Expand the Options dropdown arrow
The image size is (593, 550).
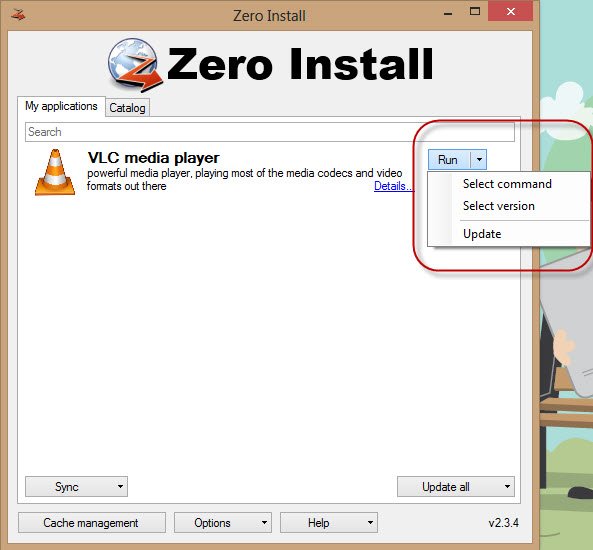[264, 523]
